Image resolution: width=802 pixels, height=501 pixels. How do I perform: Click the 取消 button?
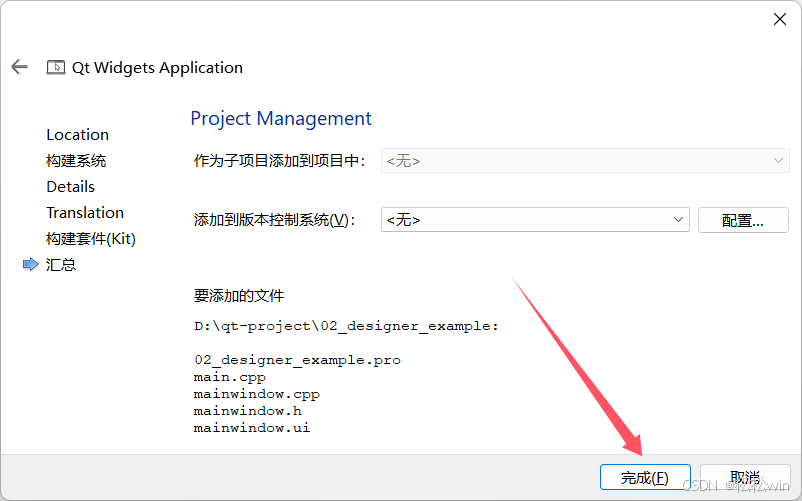pyautogui.click(x=745, y=477)
